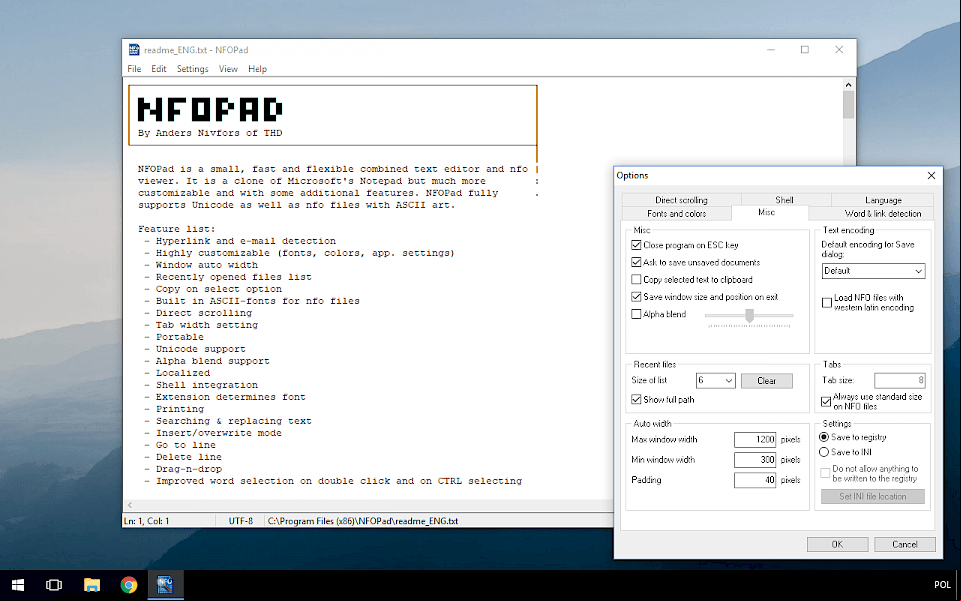Image resolution: width=961 pixels, height=601 pixels.
Task: Click the line "Drag-n-drop" in the readme
Action: (189, 469)
